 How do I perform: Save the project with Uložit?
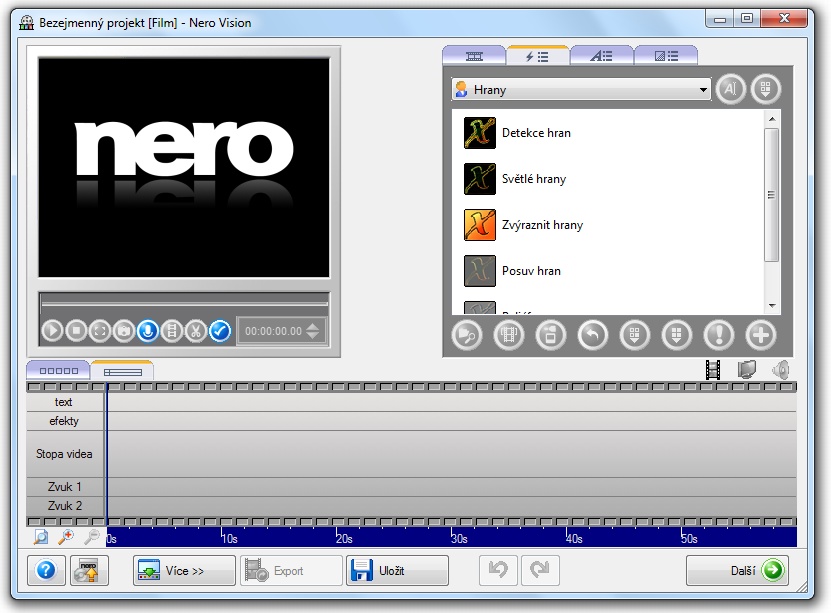(397, 571)
